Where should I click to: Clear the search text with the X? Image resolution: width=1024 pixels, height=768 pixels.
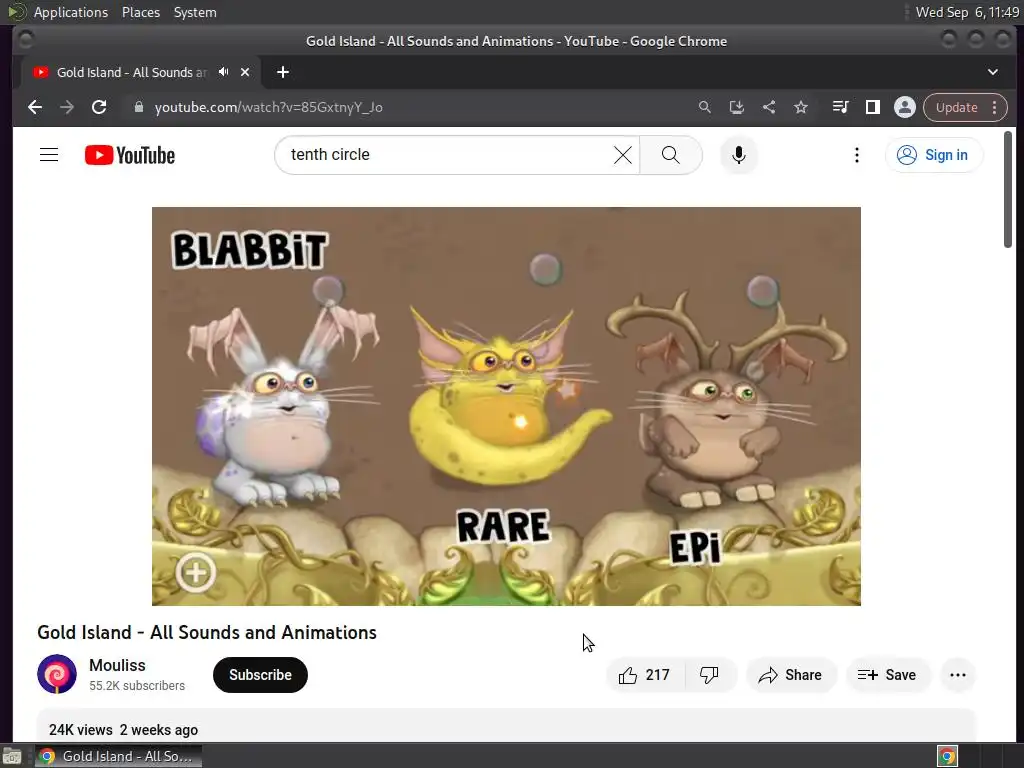(x=623, y=155)
